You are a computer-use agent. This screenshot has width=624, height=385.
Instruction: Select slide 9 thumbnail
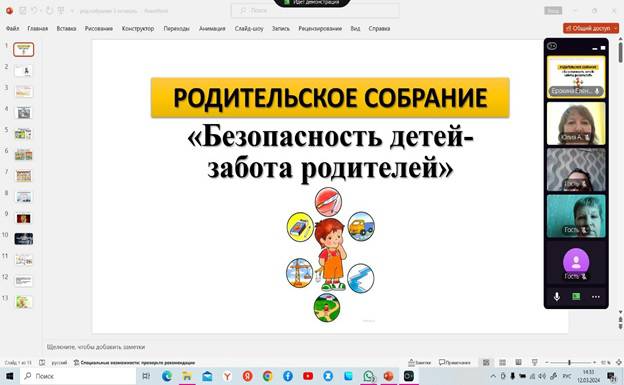pyautogui.click(x=23, y=218)
